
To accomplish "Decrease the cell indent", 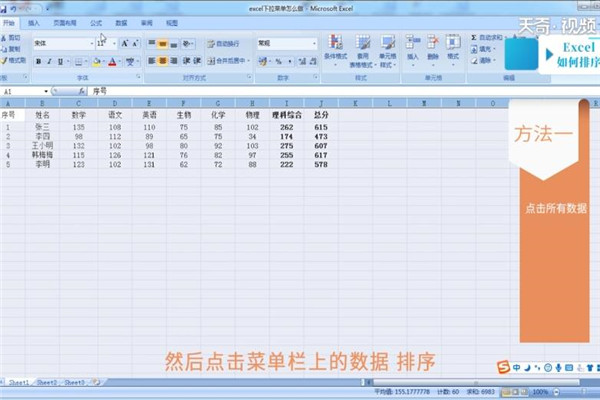I will (x=186, y=61).
